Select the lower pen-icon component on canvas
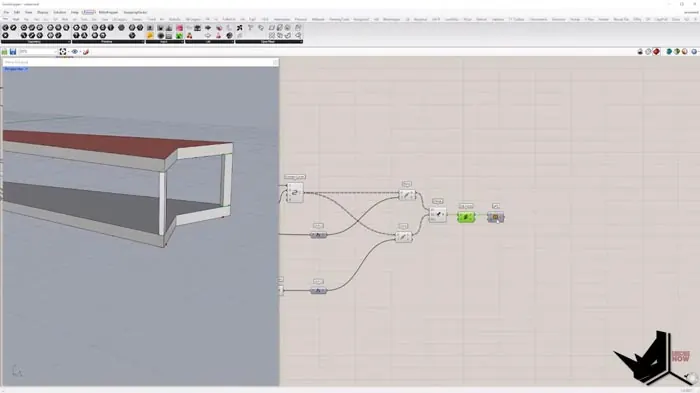Screen dimensions: 700x393 (403, 237)
